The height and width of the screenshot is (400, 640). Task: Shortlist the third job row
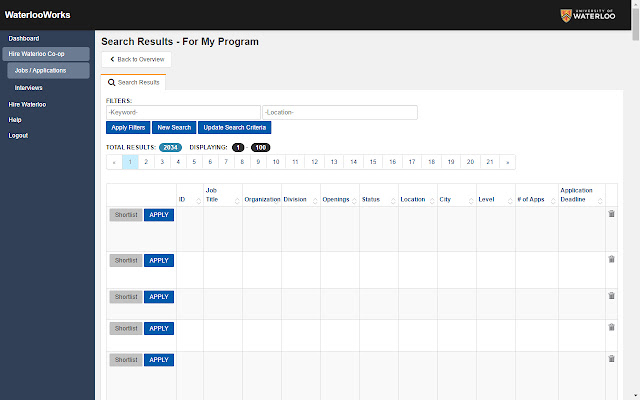(126, 297)
